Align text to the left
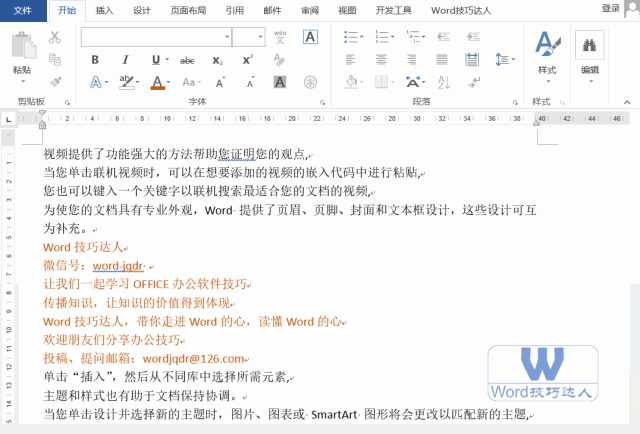This screenshot has width=640, height=434. tap(350, 60)
